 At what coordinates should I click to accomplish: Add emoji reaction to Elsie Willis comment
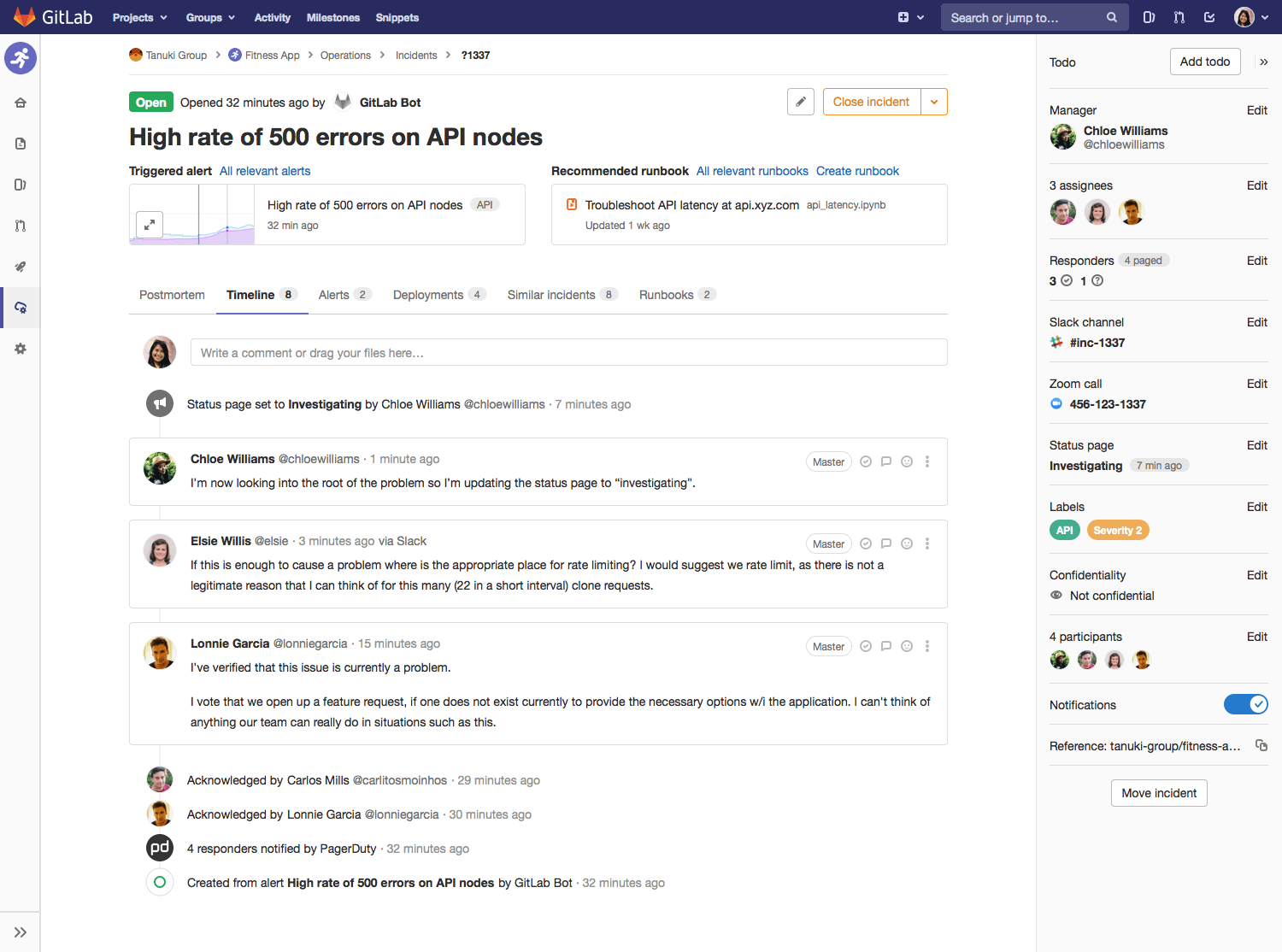click(x=907, y=544)
